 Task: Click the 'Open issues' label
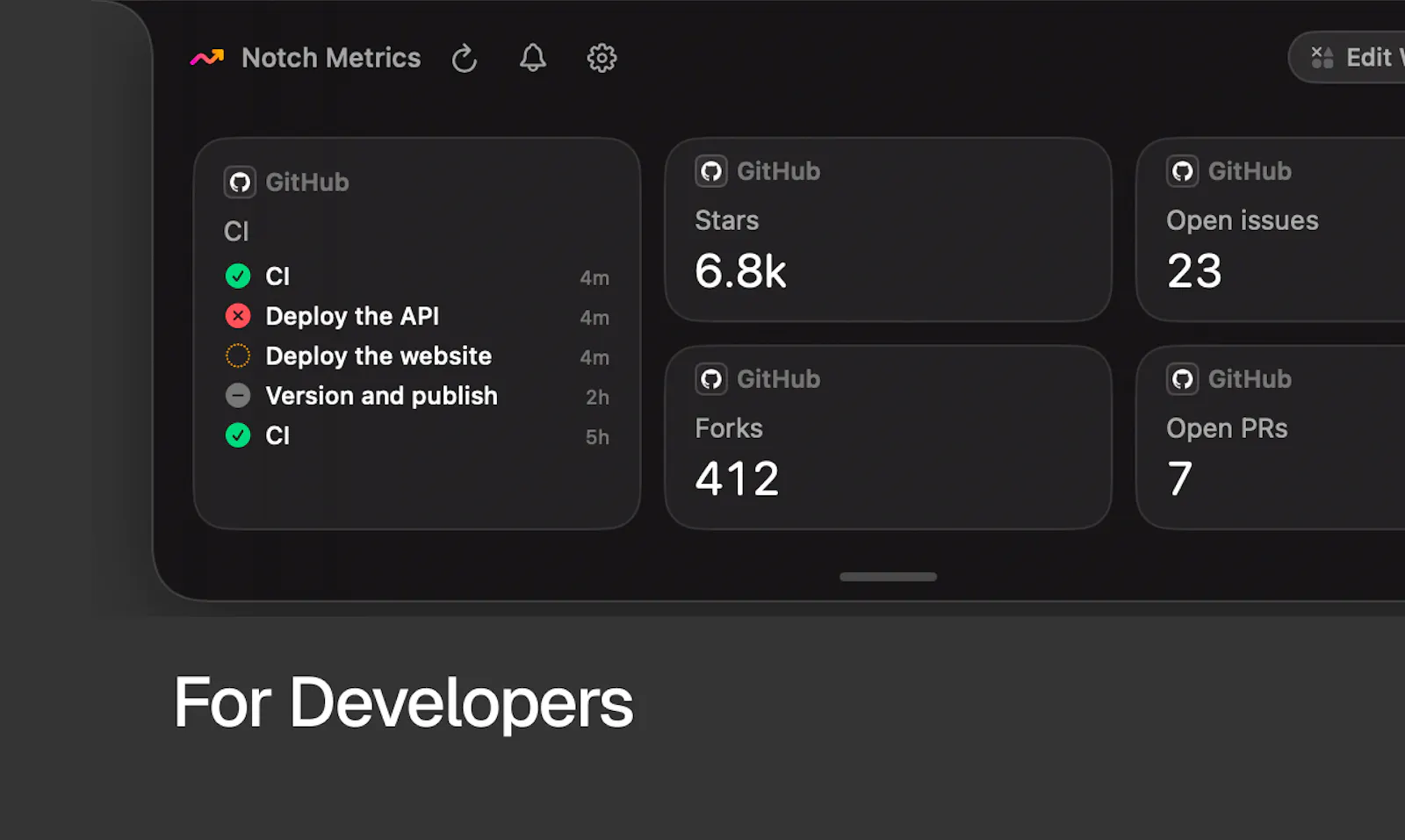[1242, 220]
